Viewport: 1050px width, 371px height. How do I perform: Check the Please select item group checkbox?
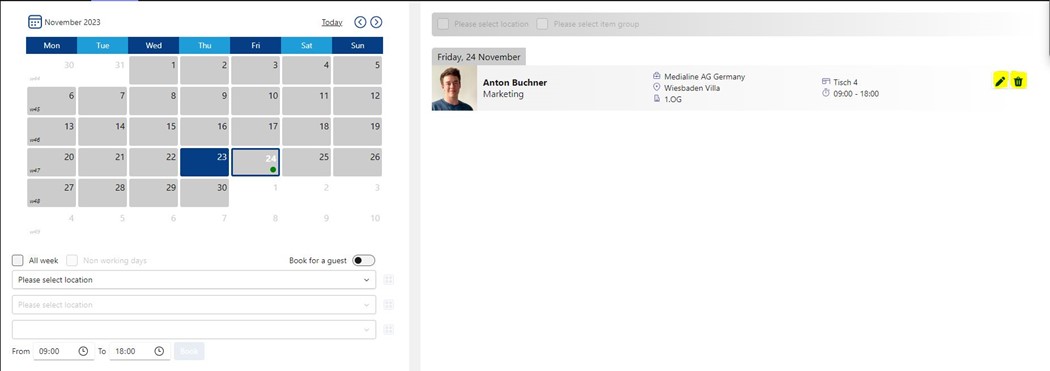(x=542, y=24)
